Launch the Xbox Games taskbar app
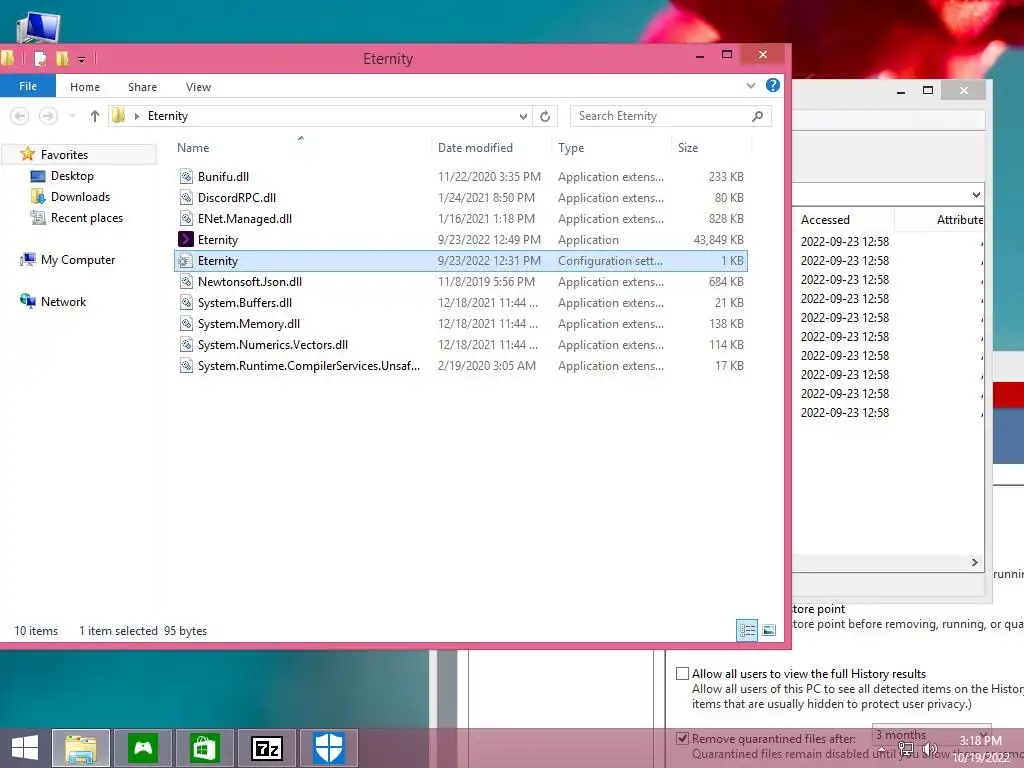This screenshot has width=1024, height=768. (x=143, y=748)
